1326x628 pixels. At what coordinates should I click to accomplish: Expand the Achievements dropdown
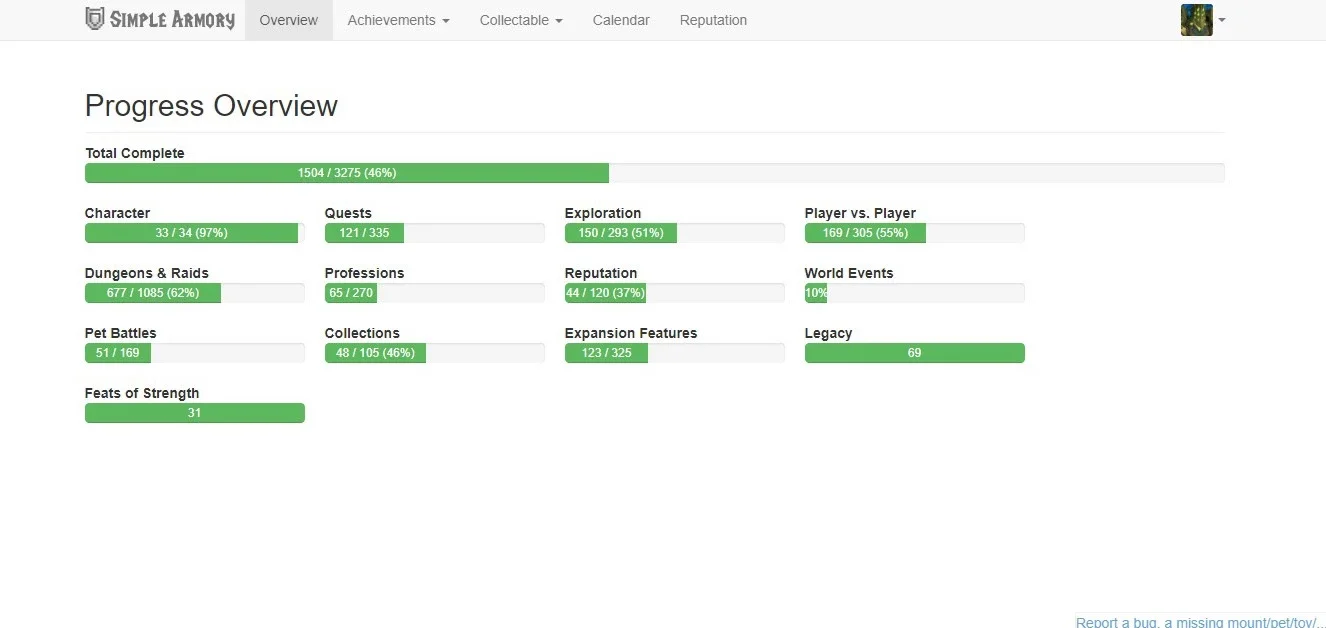point(398,20)
